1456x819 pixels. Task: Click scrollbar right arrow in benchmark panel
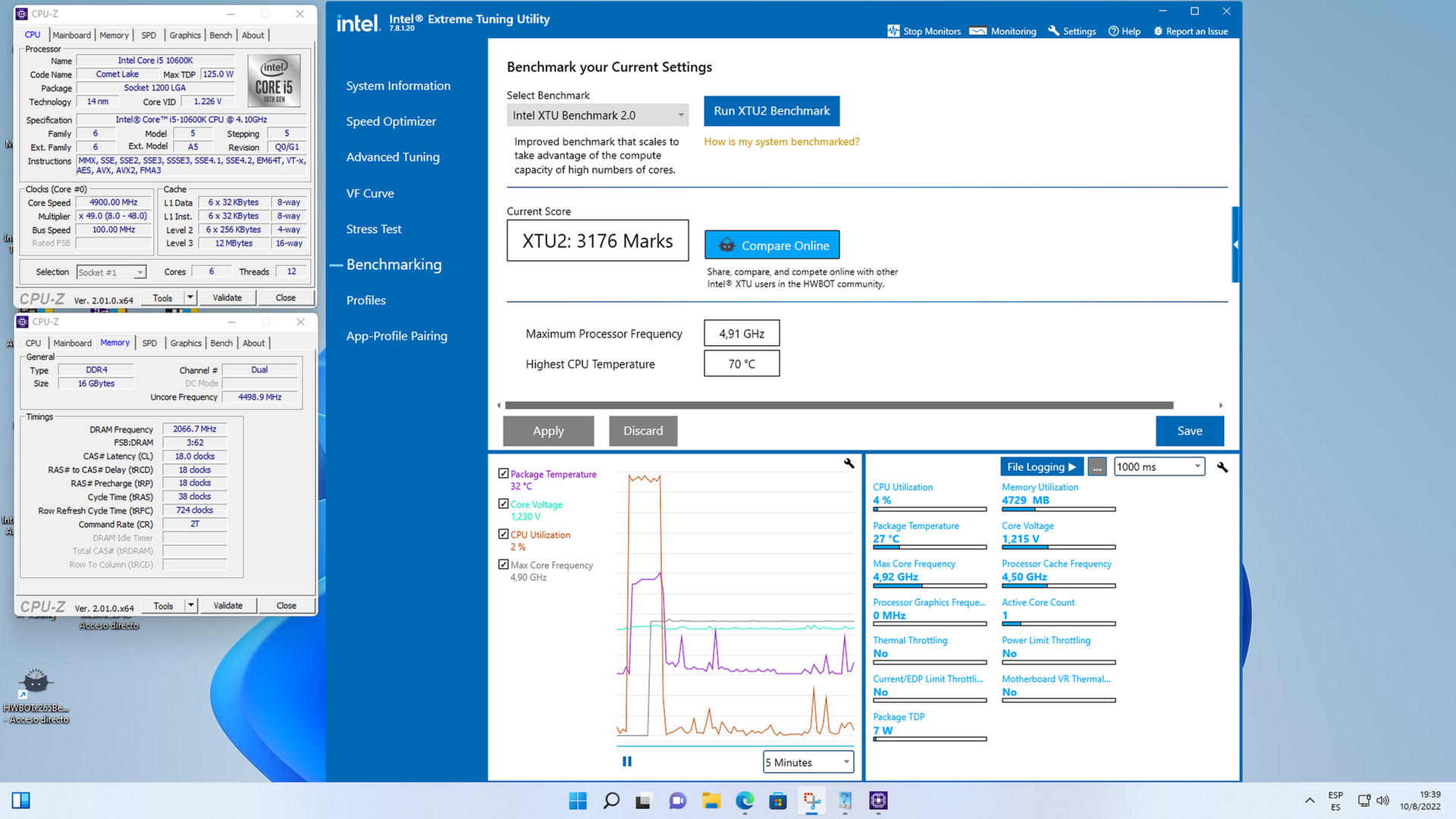1221,405
